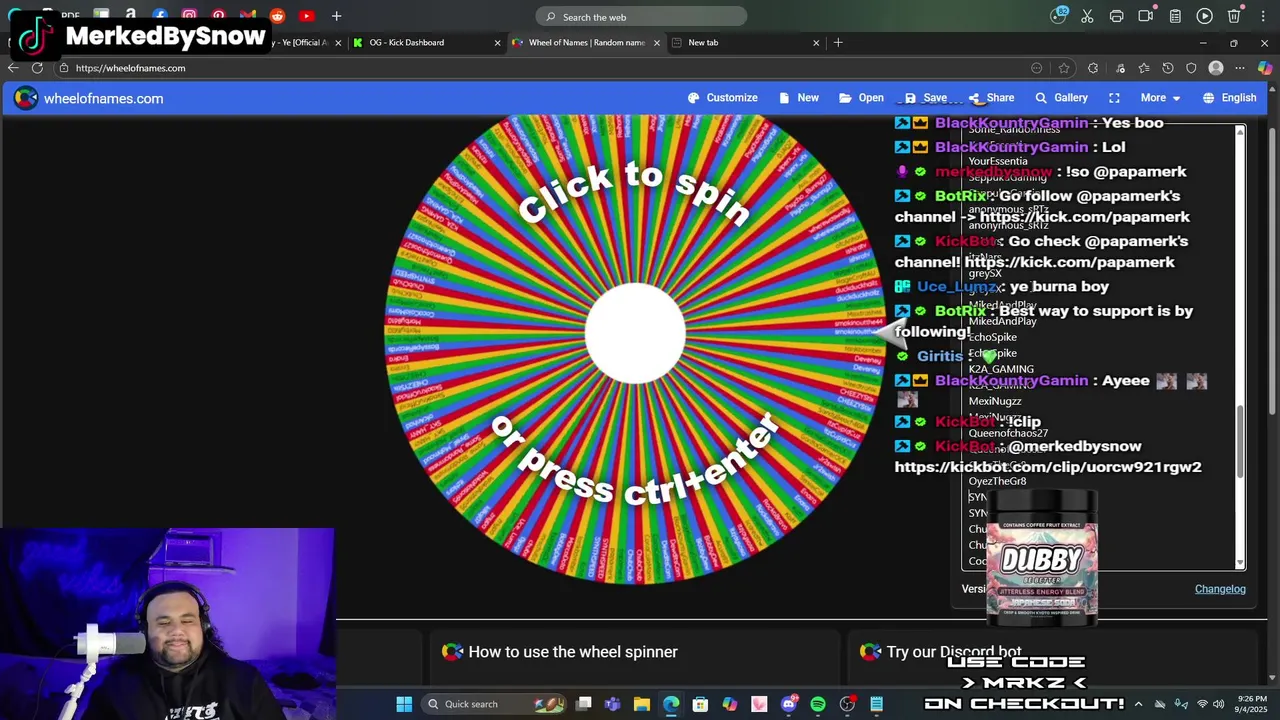This screenshot has height=720, width=1280.
Task: Open Microsoft Edge on taskbar
Action: click(x=671, y=704)
